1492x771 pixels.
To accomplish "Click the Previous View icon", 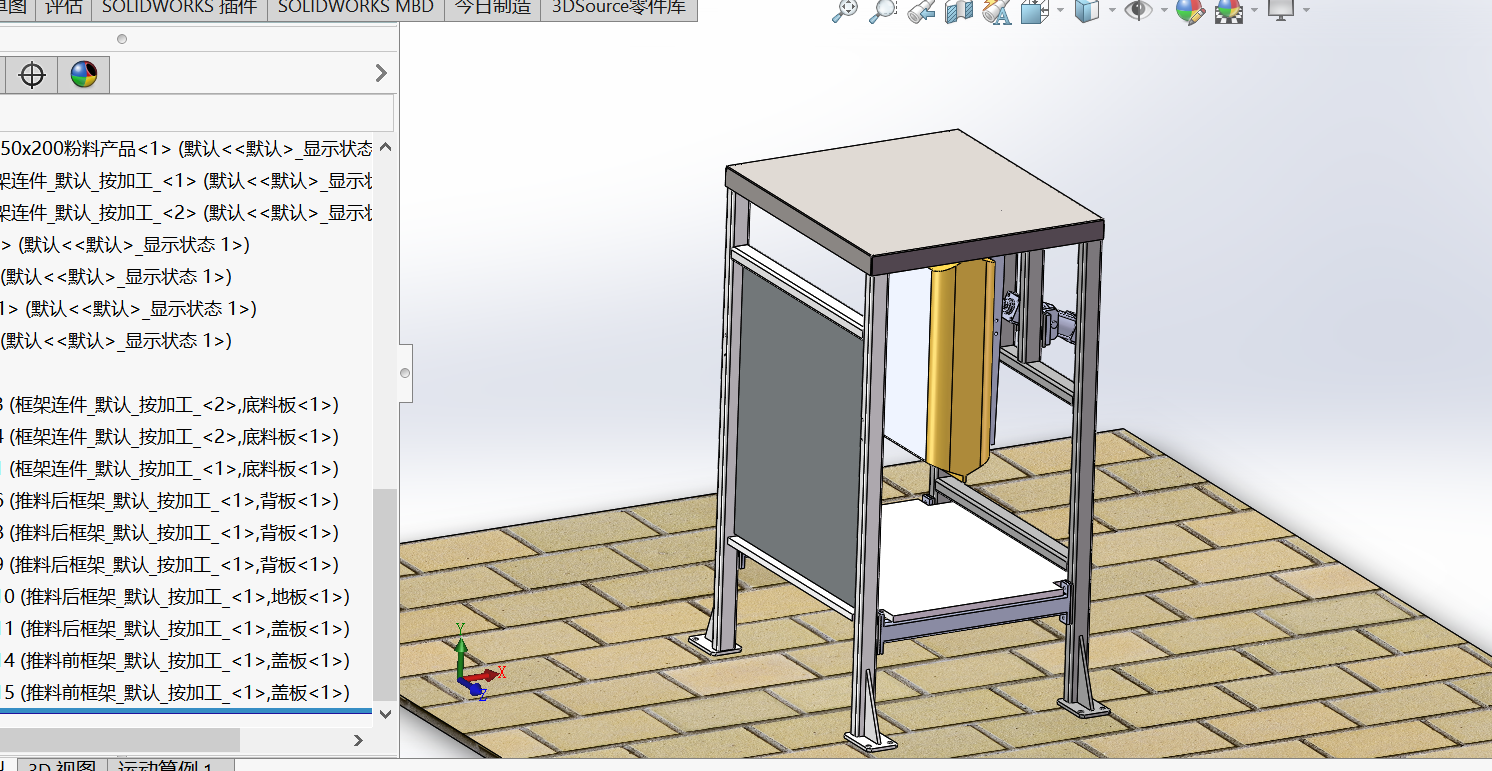I will pos(921,11).
